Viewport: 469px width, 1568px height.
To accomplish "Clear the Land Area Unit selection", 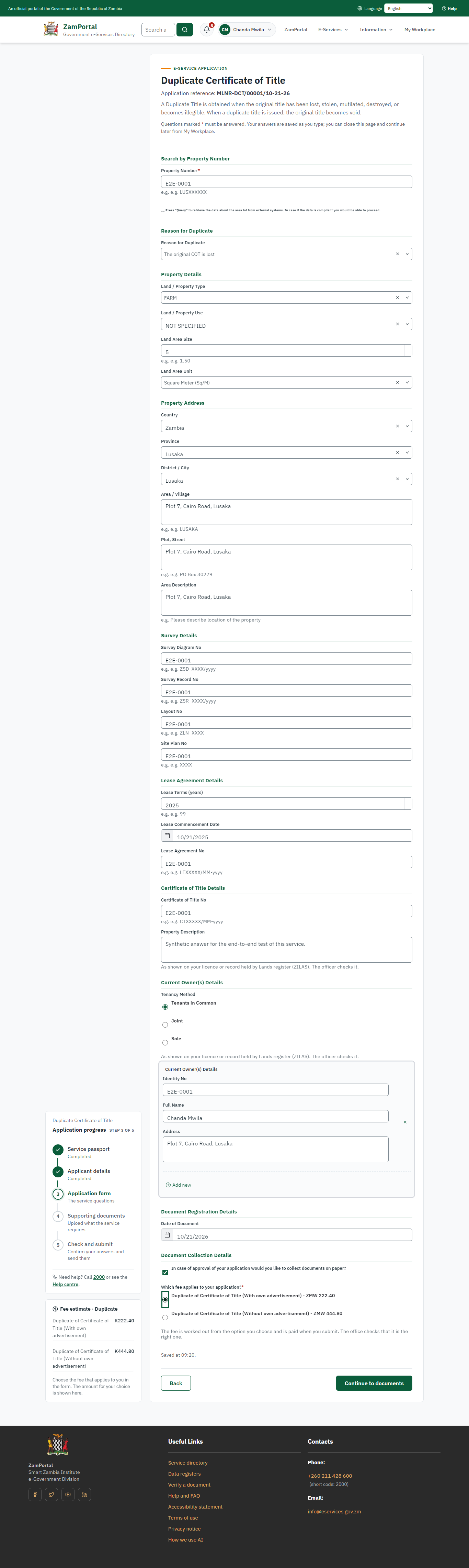I will [397, 382].
